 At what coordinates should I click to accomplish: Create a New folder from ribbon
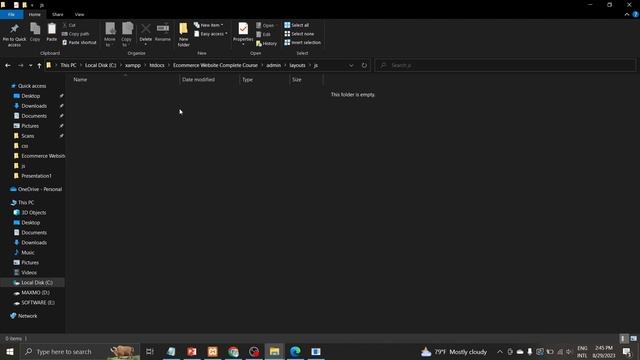(184, 35)
